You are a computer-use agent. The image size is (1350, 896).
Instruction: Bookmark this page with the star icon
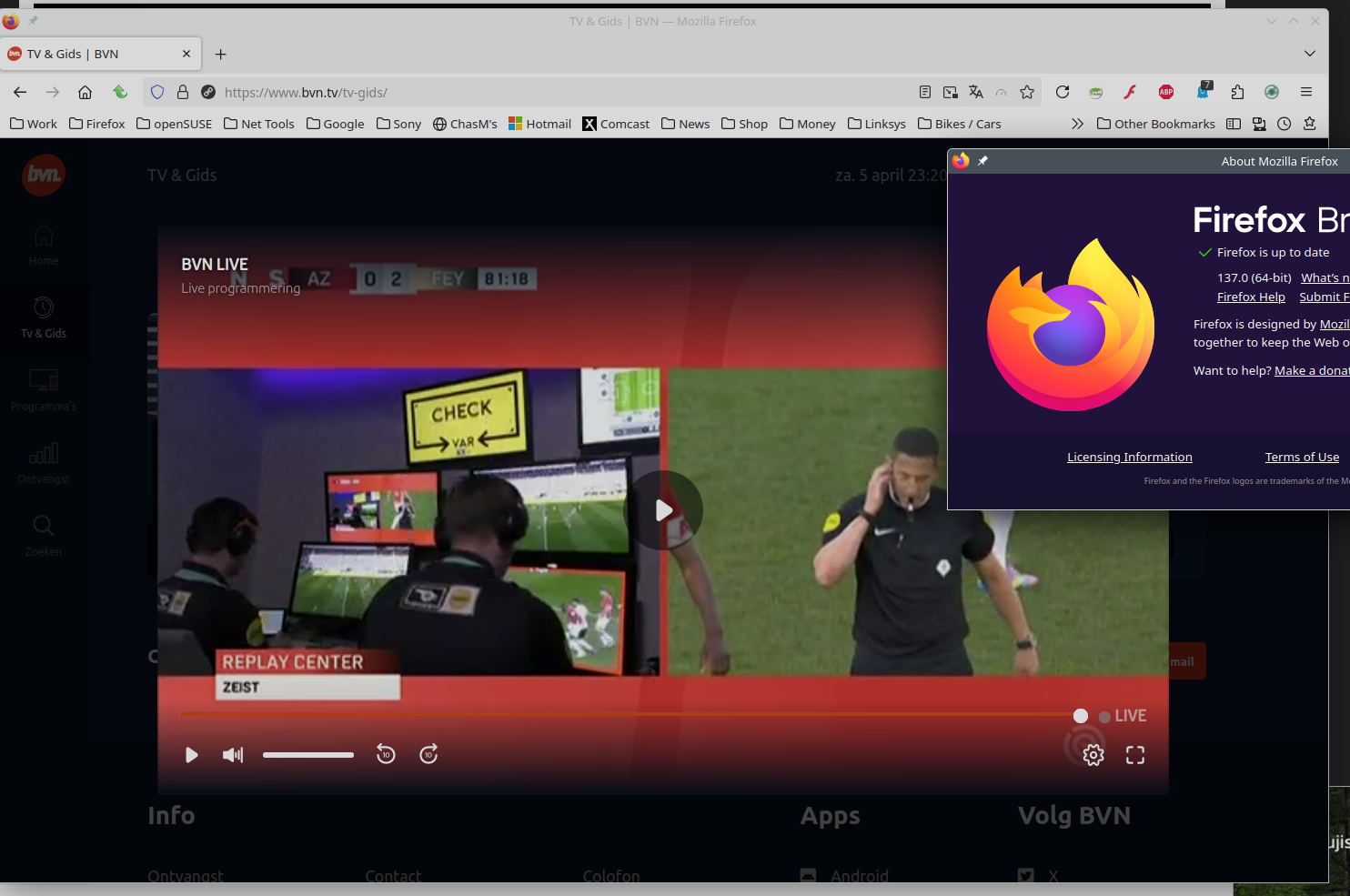(1027, 92)
